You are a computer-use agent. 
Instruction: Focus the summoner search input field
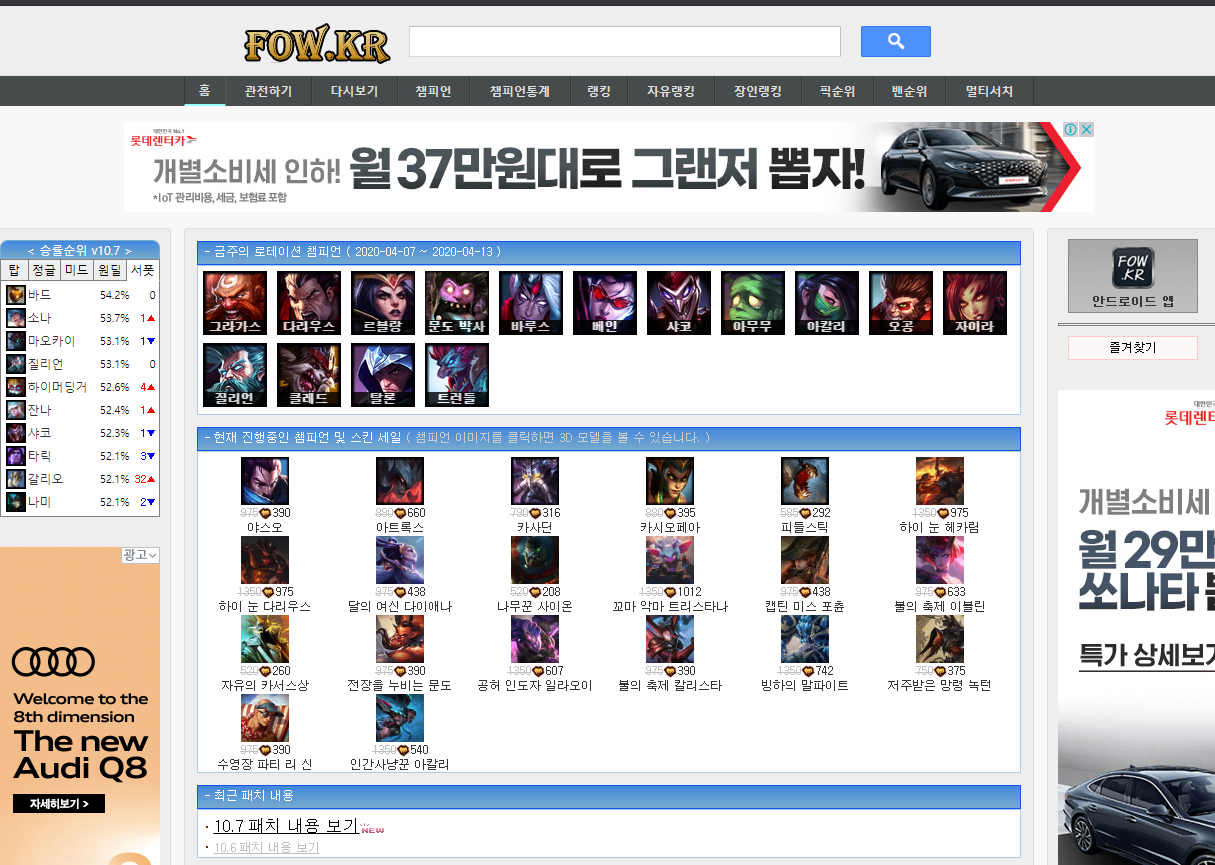pyautogui.click(x=624, y=41)
